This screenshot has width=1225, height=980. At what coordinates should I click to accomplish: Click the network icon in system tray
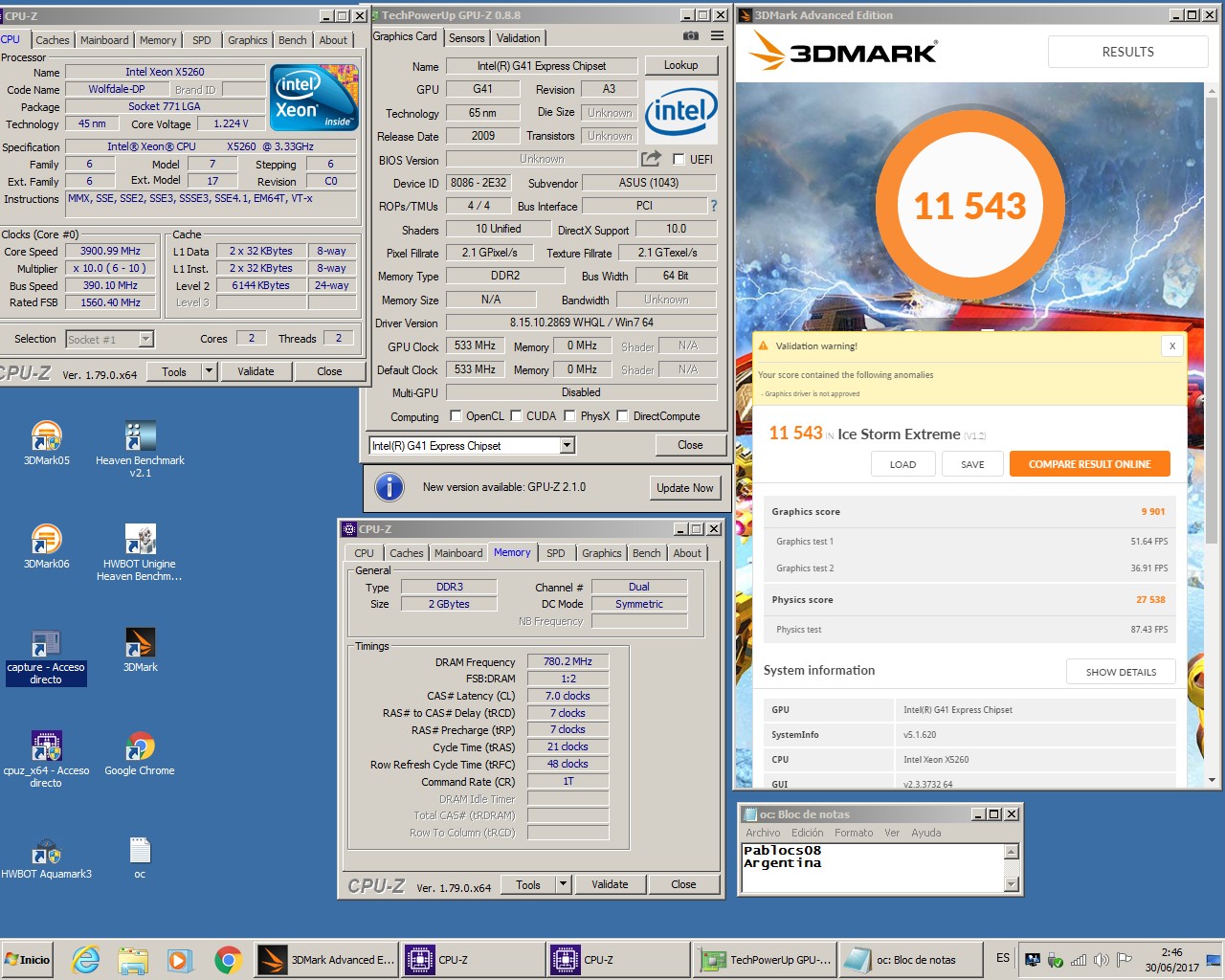(x=1079, y=960)
